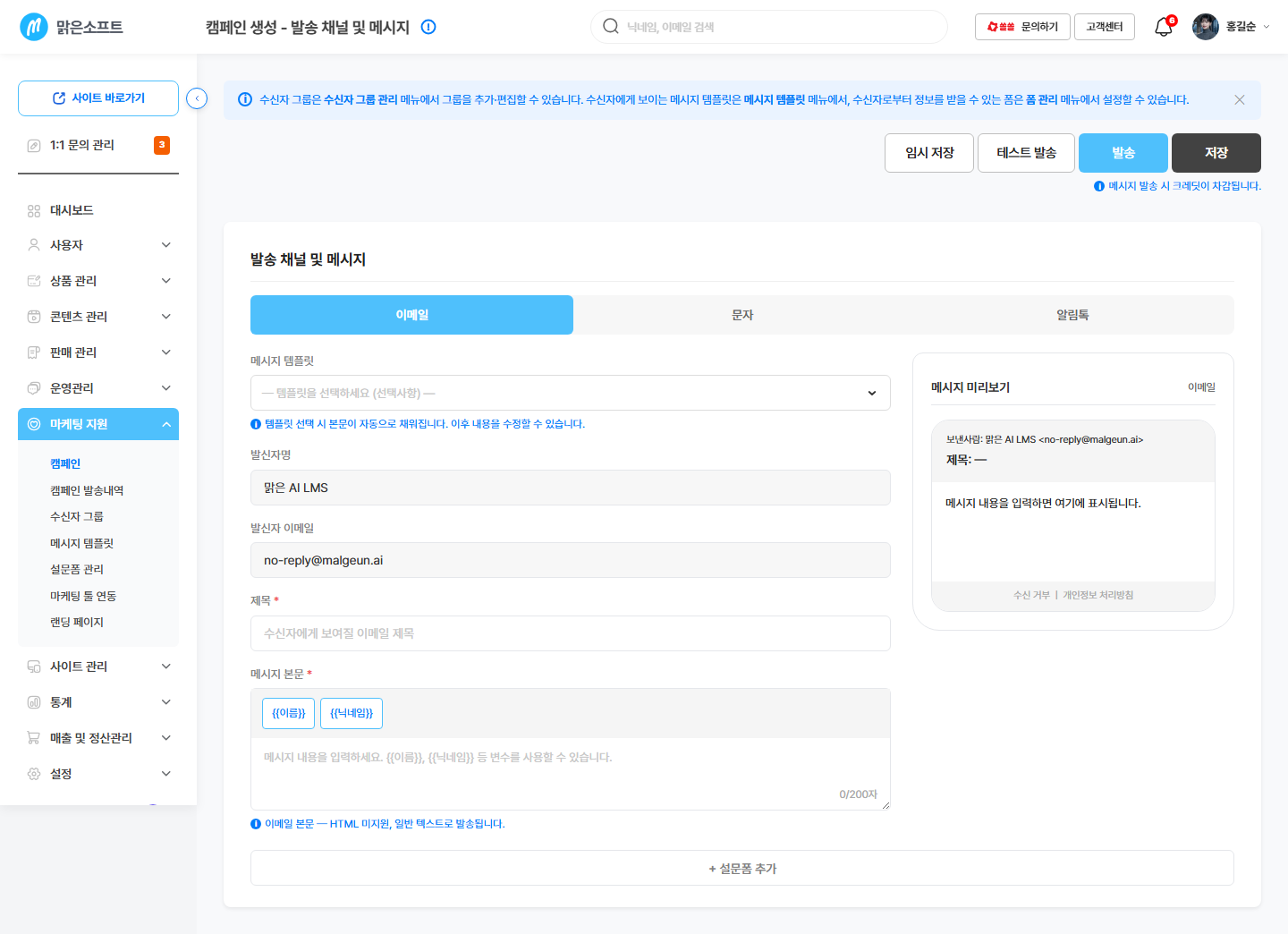Click the 판매 관리 icon

point(34,352)
